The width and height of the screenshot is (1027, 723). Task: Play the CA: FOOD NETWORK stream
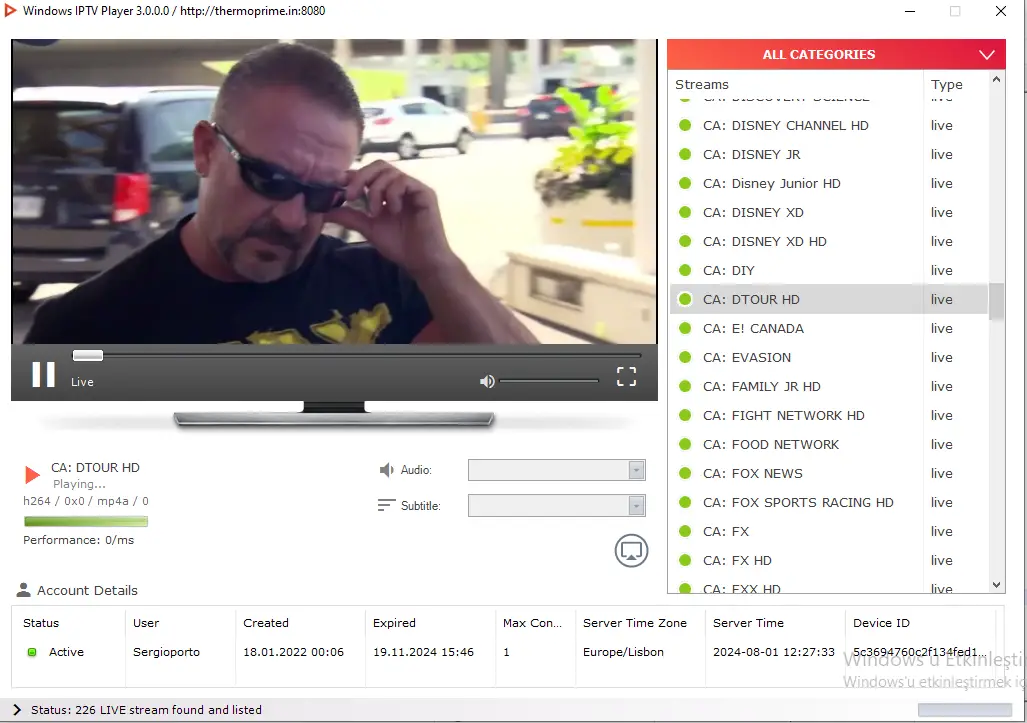[x=829, y=444]
